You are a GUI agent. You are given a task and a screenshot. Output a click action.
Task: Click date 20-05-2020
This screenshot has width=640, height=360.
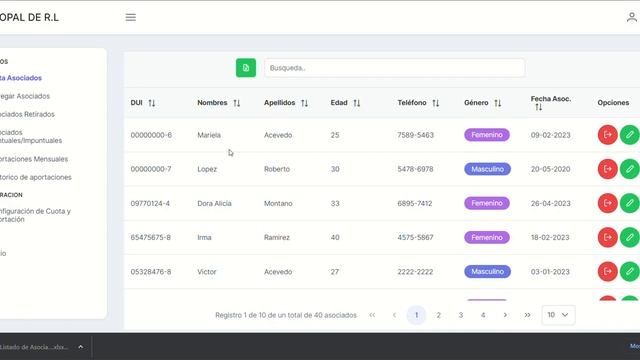tap(551, 169)
